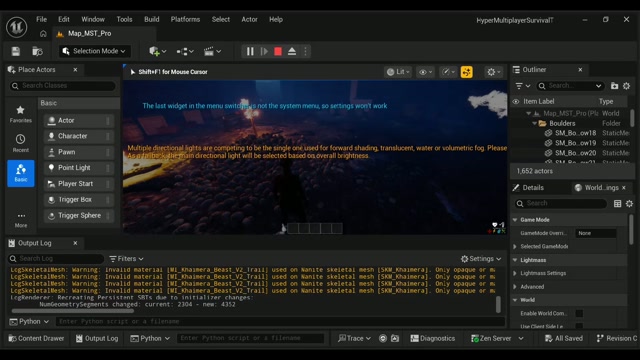640x360 pixels.
Task: Open Details panel settings gear
Action: [629, 203]
